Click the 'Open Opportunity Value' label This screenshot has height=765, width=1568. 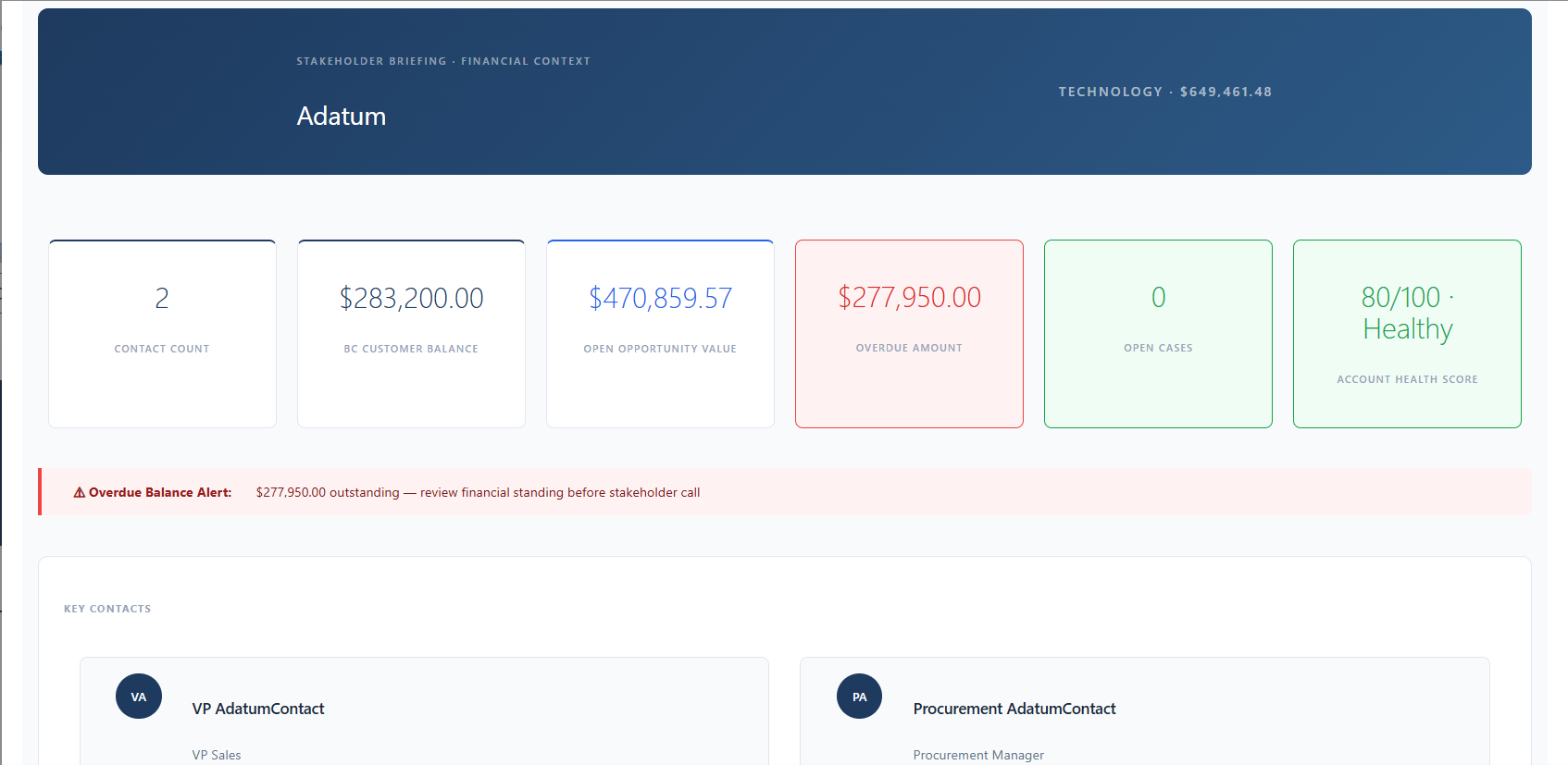pyautogui.click(x=660, y=349)
